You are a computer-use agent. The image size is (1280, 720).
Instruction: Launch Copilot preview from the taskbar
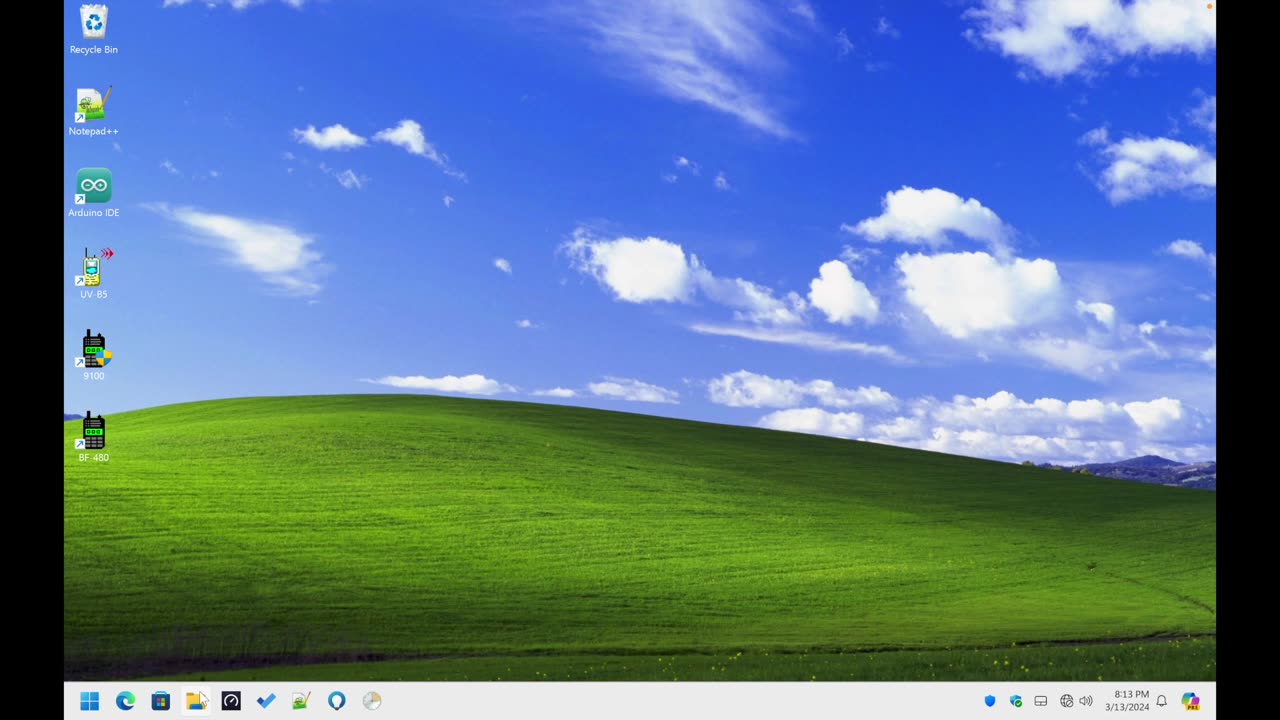click(x=1190, y=701)
